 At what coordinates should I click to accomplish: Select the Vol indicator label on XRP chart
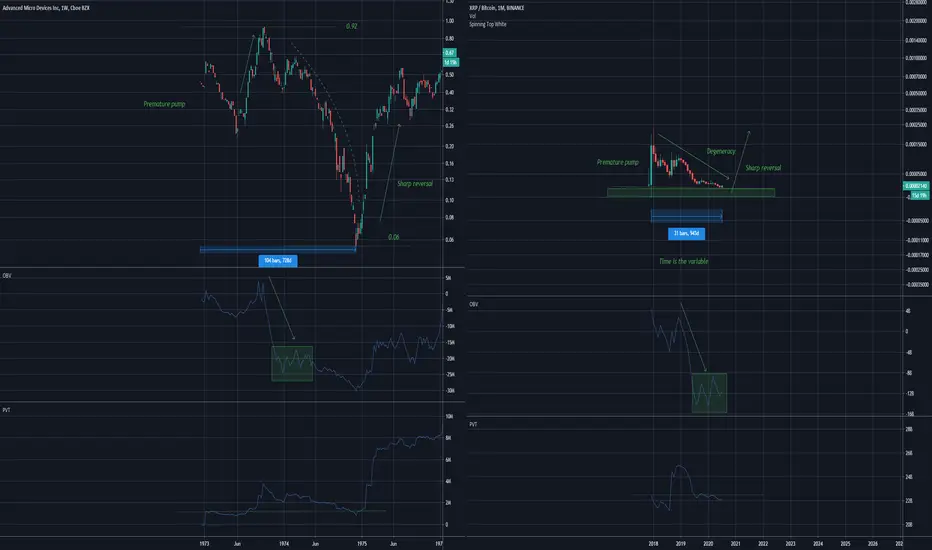[x=473, y=16]
